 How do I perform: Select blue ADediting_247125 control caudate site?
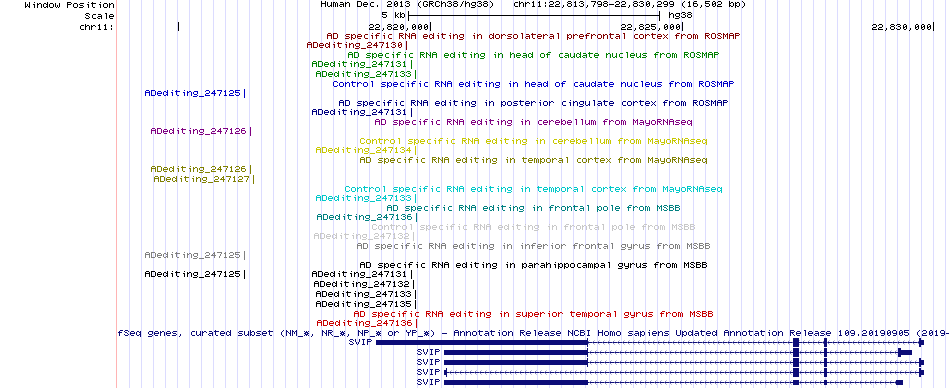(x=195, y=93)
